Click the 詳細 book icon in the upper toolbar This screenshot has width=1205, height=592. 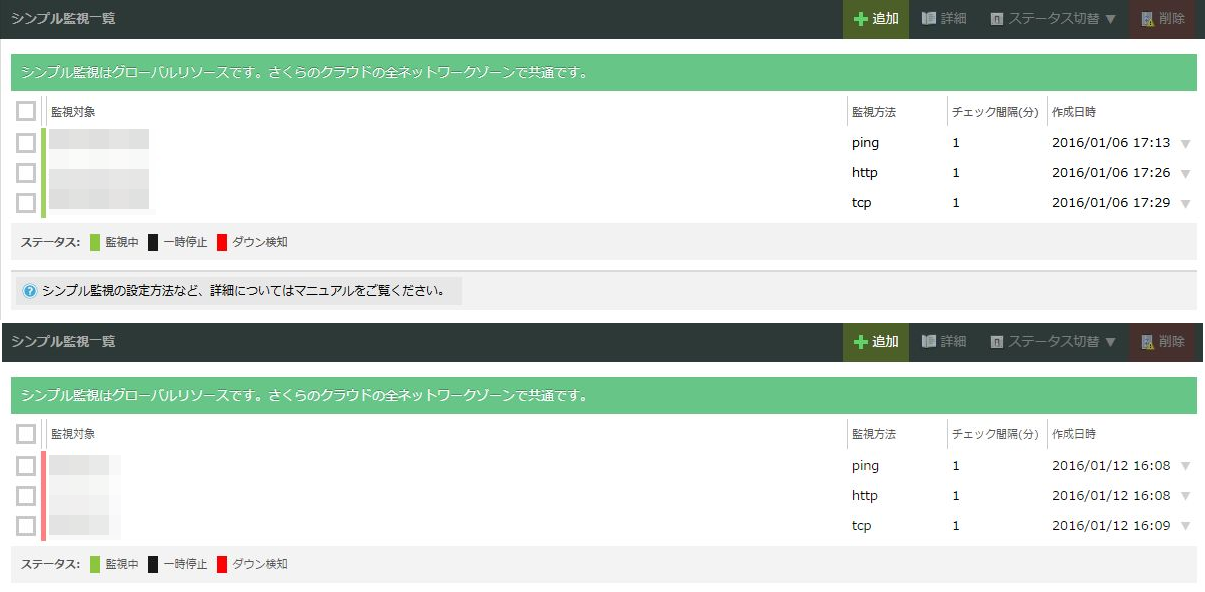point(928,19)
